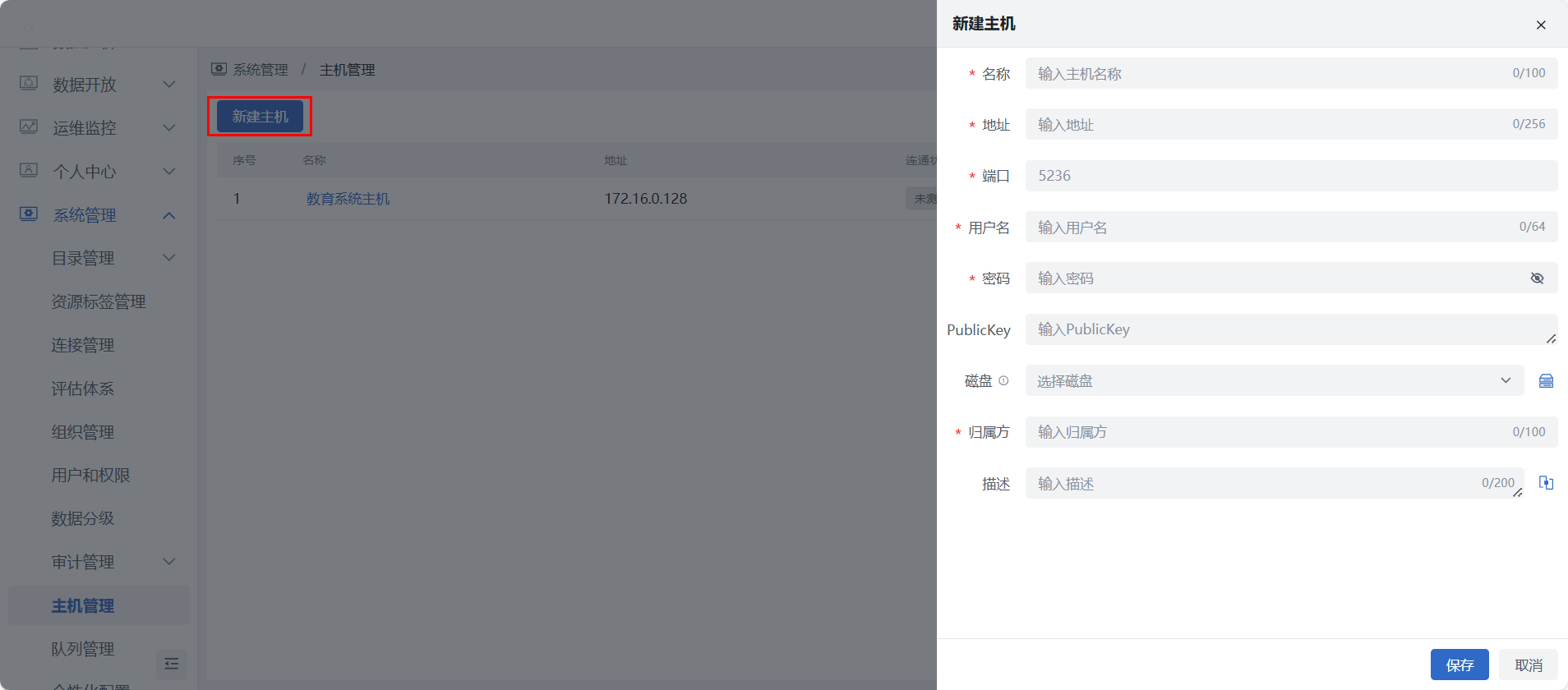The image size is (1568, 690).
Task: Click the 个人中心 sidebar icon
Action: coord(29,170)
